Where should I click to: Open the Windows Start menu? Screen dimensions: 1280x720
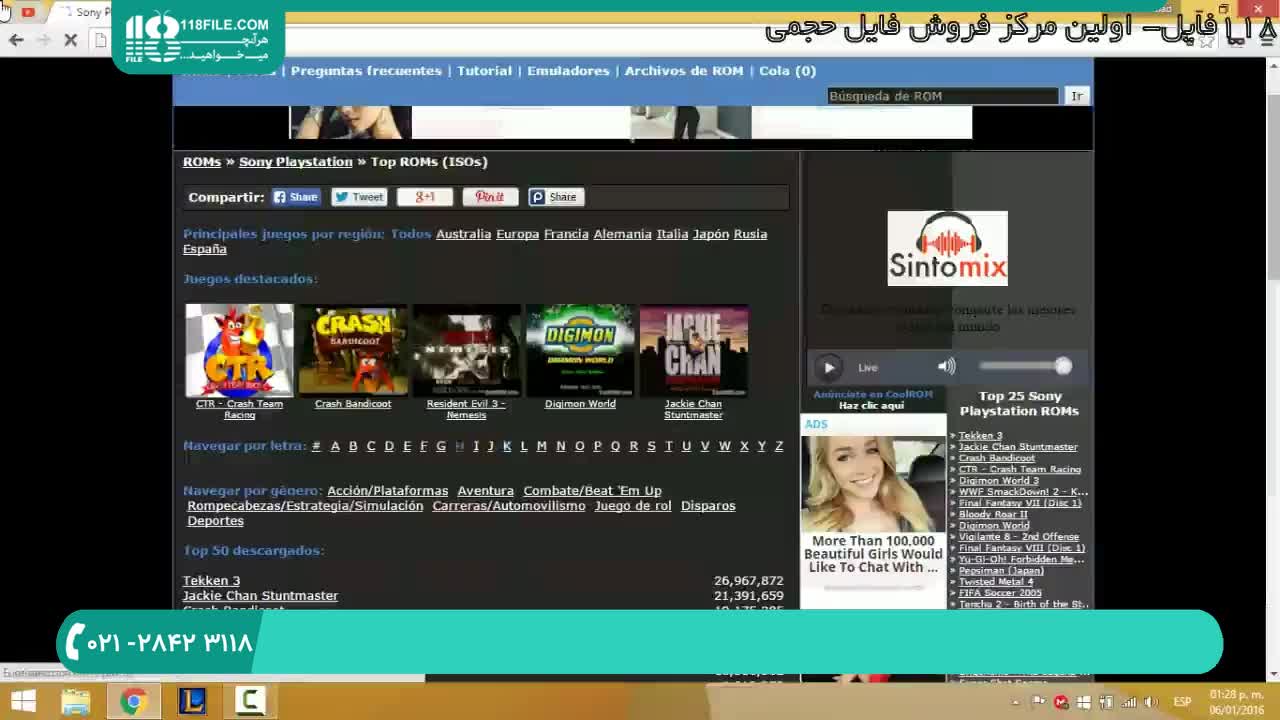tap(21, 701)
